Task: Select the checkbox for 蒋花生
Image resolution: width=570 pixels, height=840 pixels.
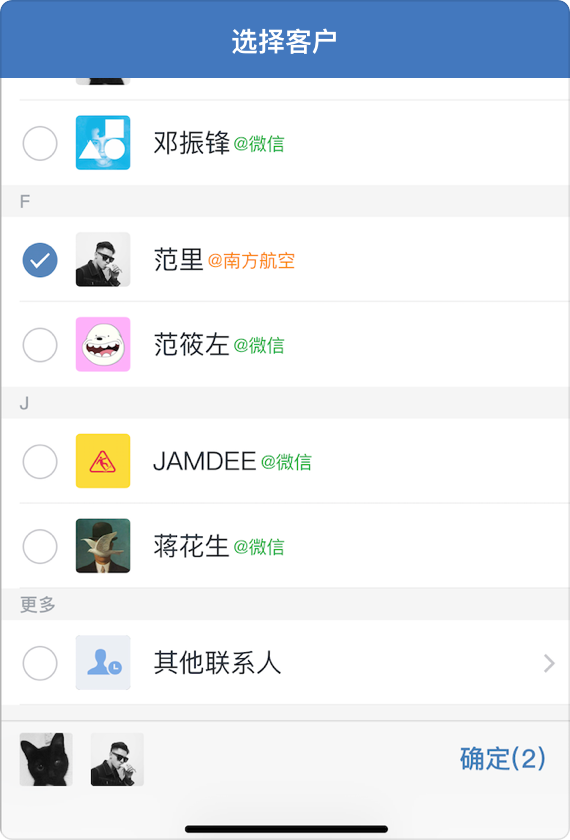Action: (x=40, y=546)
